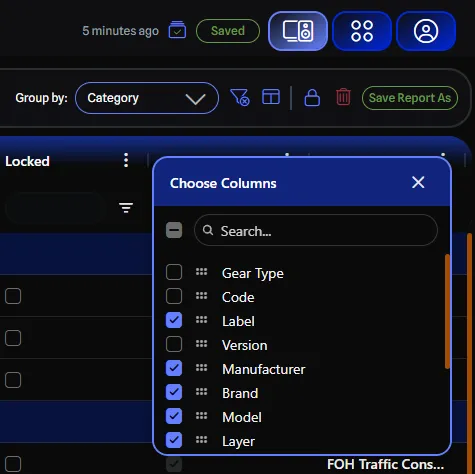Uncheck the Layer column
475x474 pixels.
click(174, 440)
